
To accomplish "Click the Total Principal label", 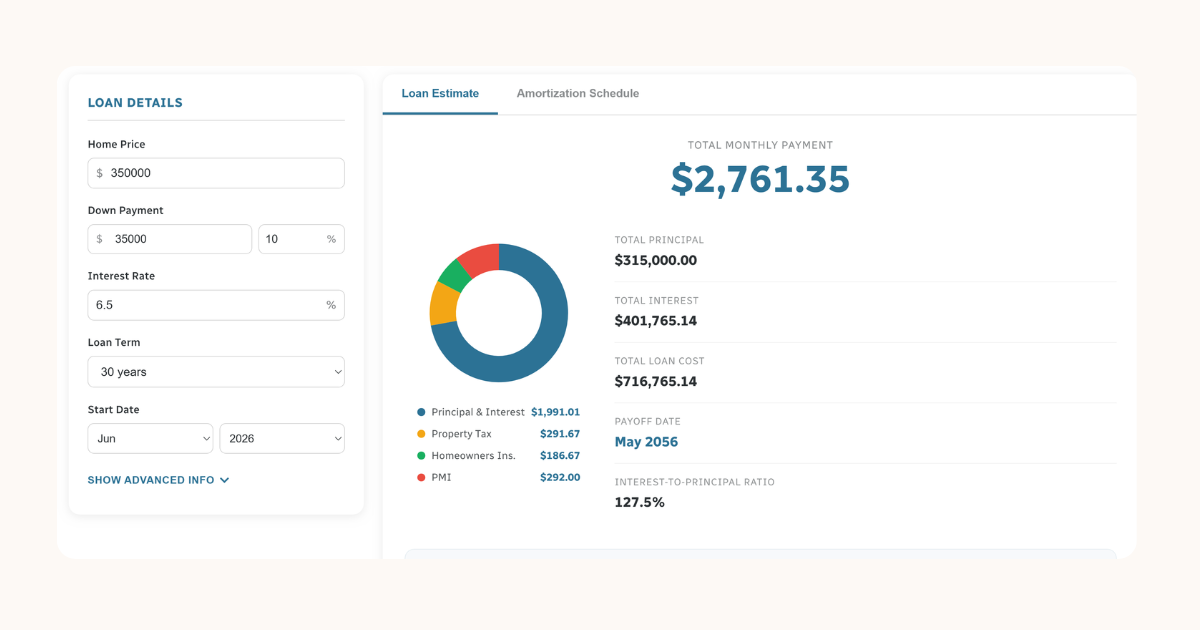I will point(660,240).
